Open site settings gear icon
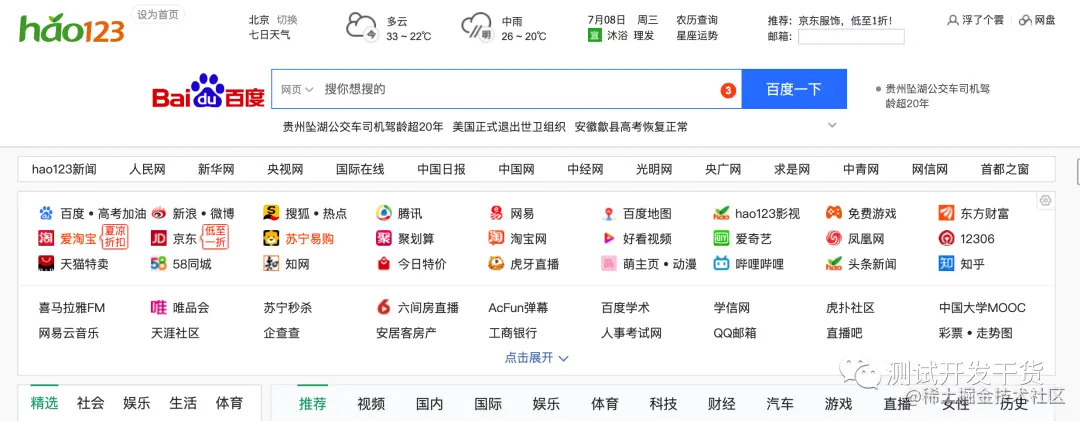1080x421 pixels. pos(1046,201)
